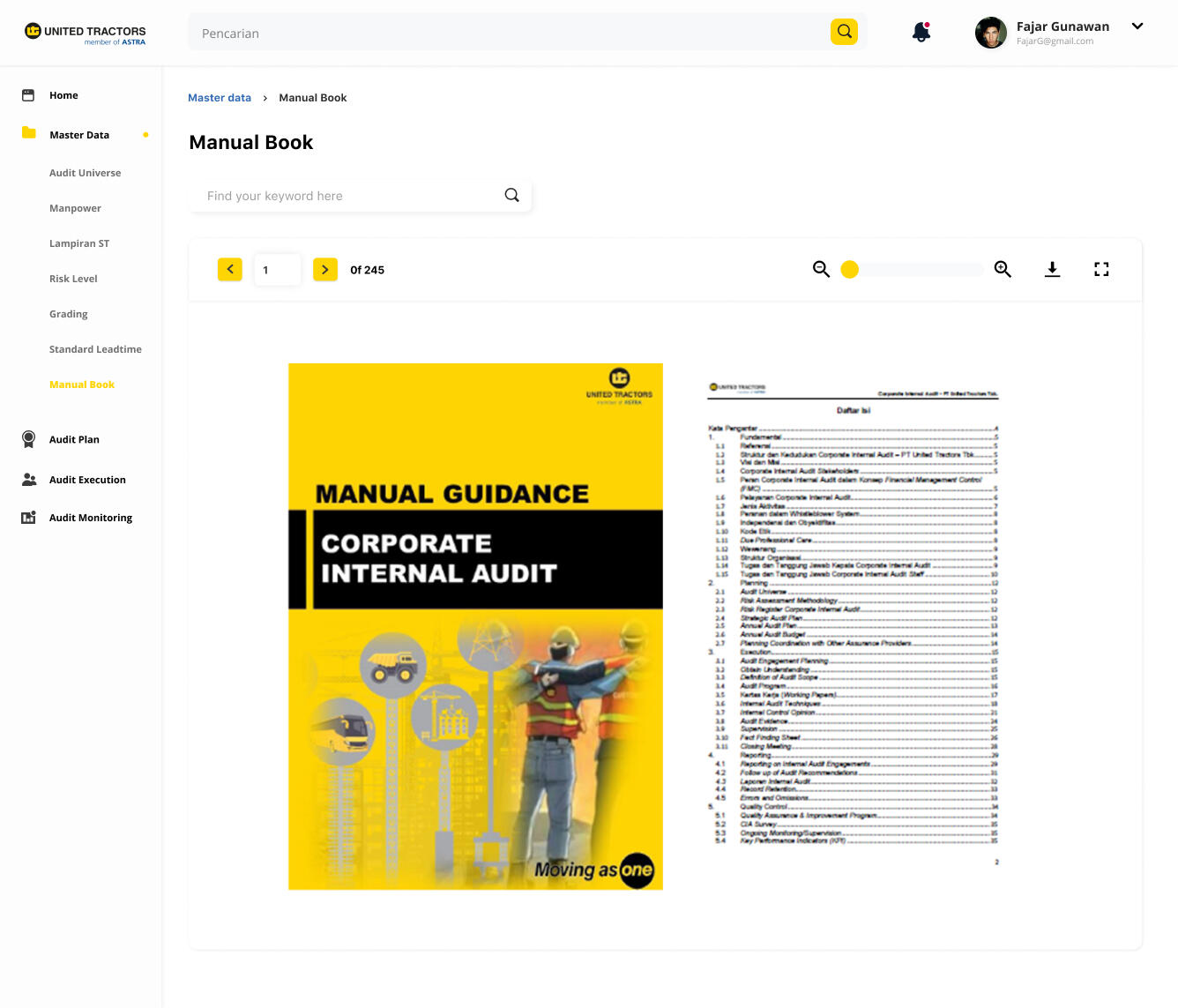Expand the Fajar Gunawan account dropdown
Screen dimensions: 1178x1008
[1137, 26]
